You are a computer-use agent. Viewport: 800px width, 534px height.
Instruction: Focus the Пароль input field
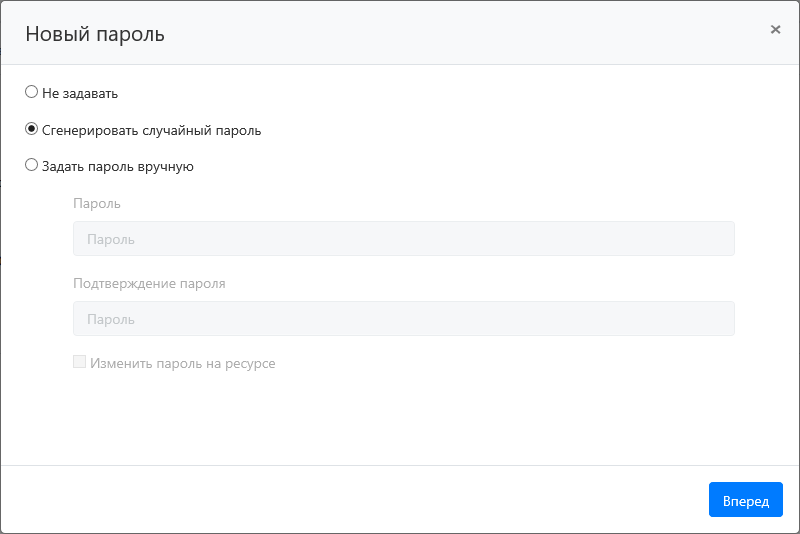pos(403,239)
